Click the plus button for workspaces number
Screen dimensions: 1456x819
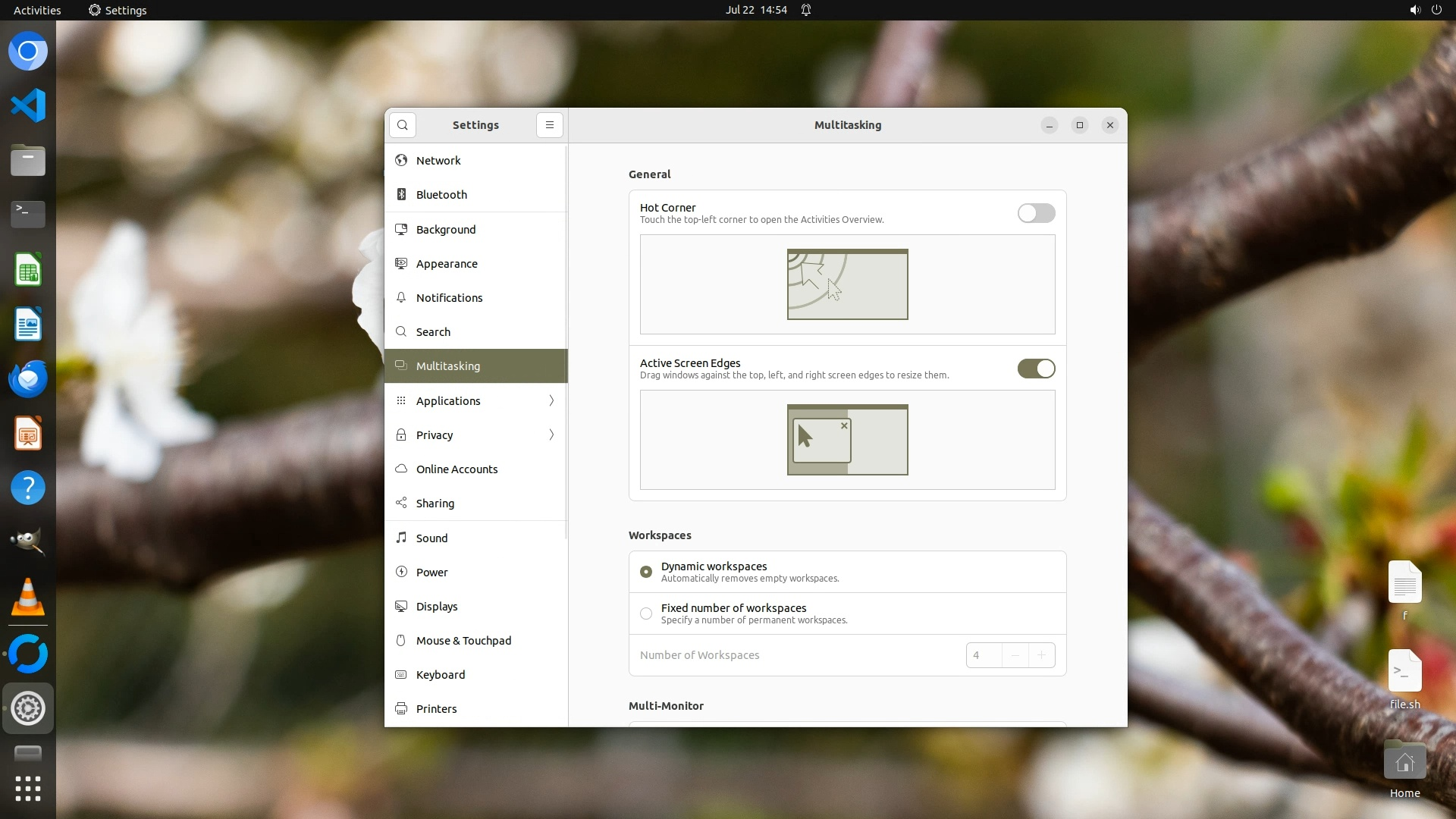(1041, 655)
